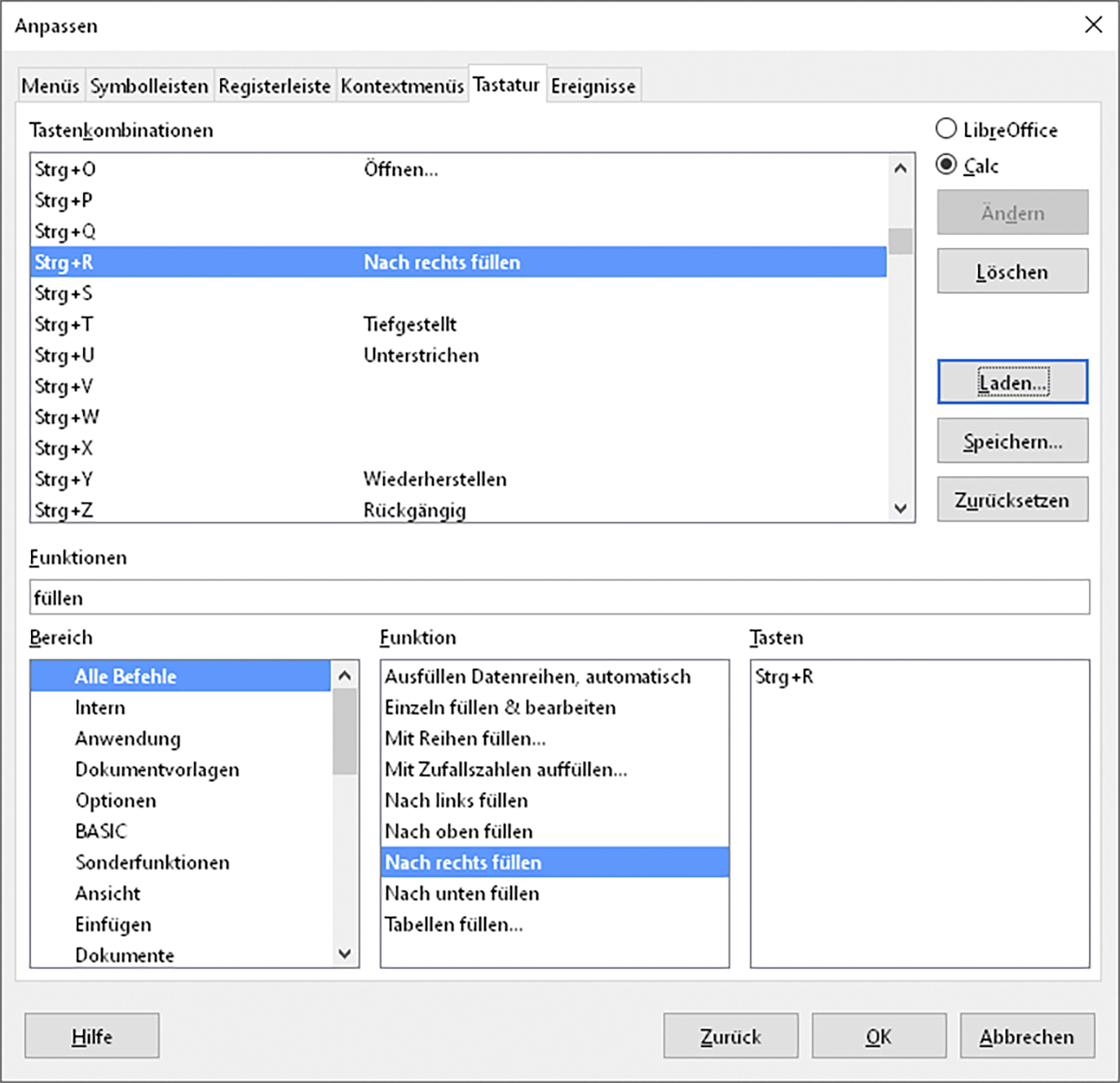This screenshot has height=1083, width=1120.
Task: Select function Nach oben füllen
Action: (x=554, y=831)
